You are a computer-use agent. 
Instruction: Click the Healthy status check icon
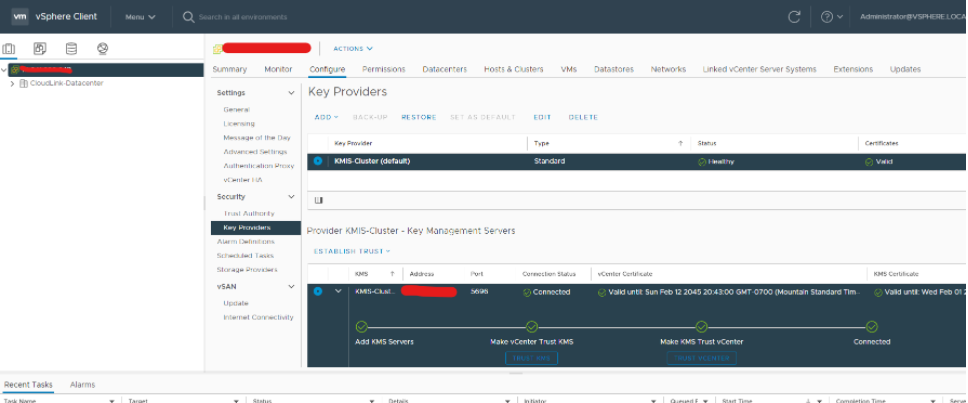(x=702, y=162)
